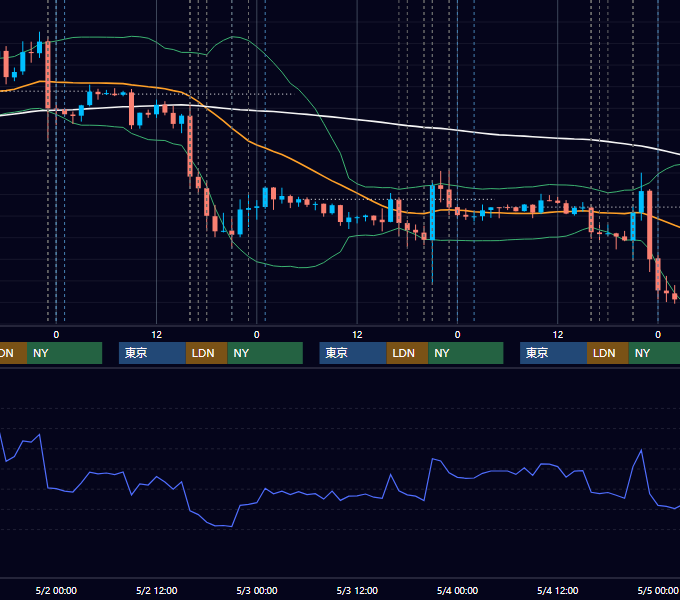Select the LDN session block on 5/4
The height and width of the screenshot is (600, 680).
click(x=608, y=353)
